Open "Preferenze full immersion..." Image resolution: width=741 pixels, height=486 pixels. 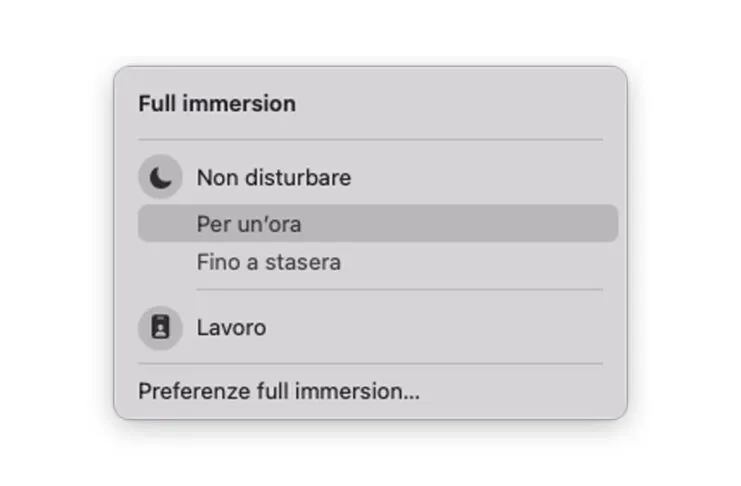click(279, 391)
